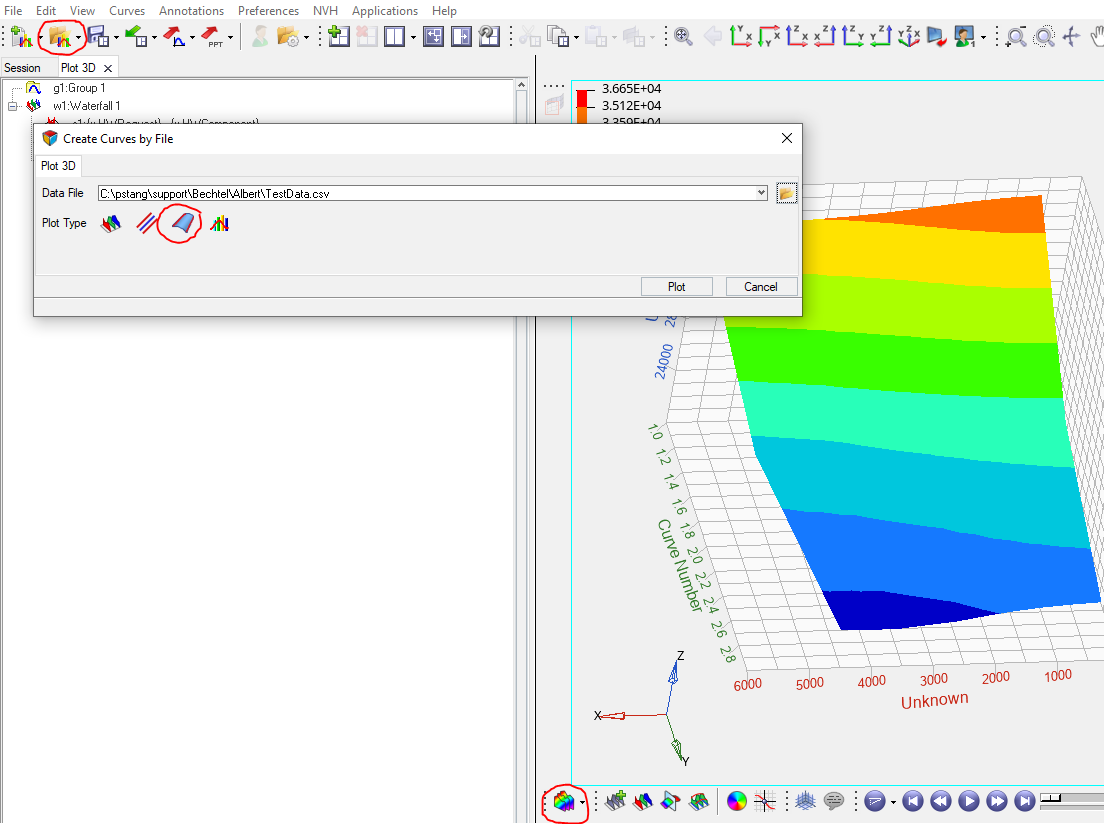1104x824 pixels.
Task: Click the folder with gear icon
Action: (x=288, y=36)
